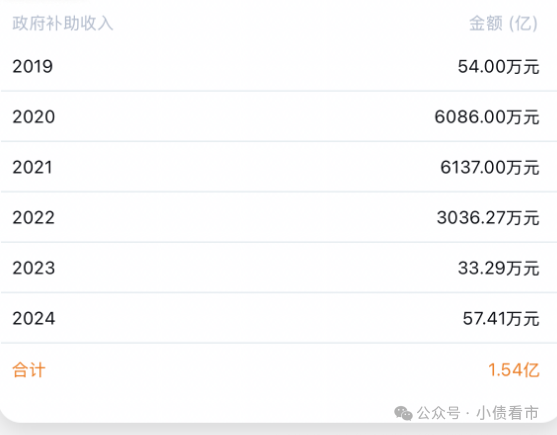Open the 小债看市 watermark text
Image resolution: width=557 pixels, height=435 pixels.
pyautogui.click(x=507, y=413)
